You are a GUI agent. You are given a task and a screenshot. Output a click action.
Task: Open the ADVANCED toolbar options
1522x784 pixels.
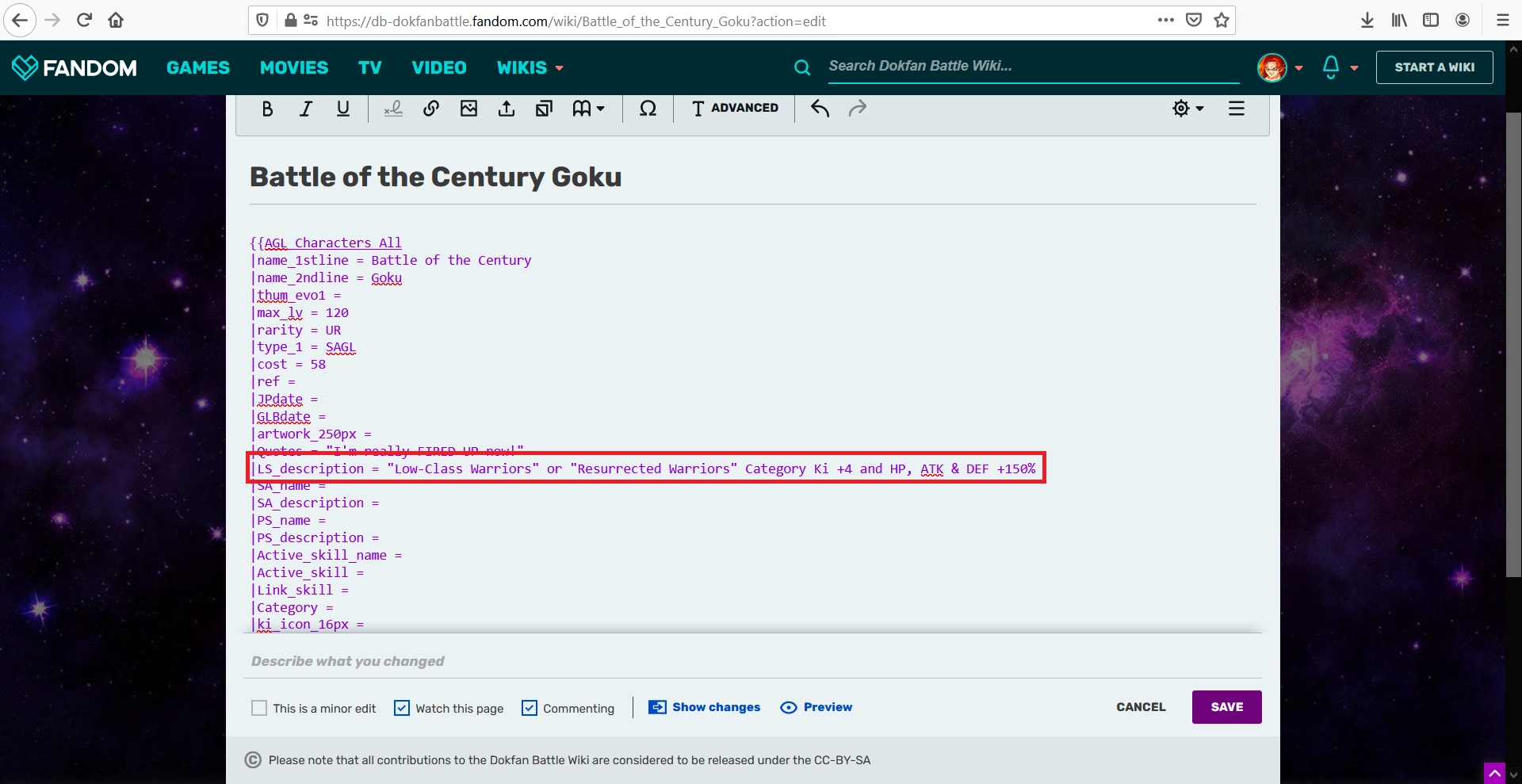(x=735, y=109)
